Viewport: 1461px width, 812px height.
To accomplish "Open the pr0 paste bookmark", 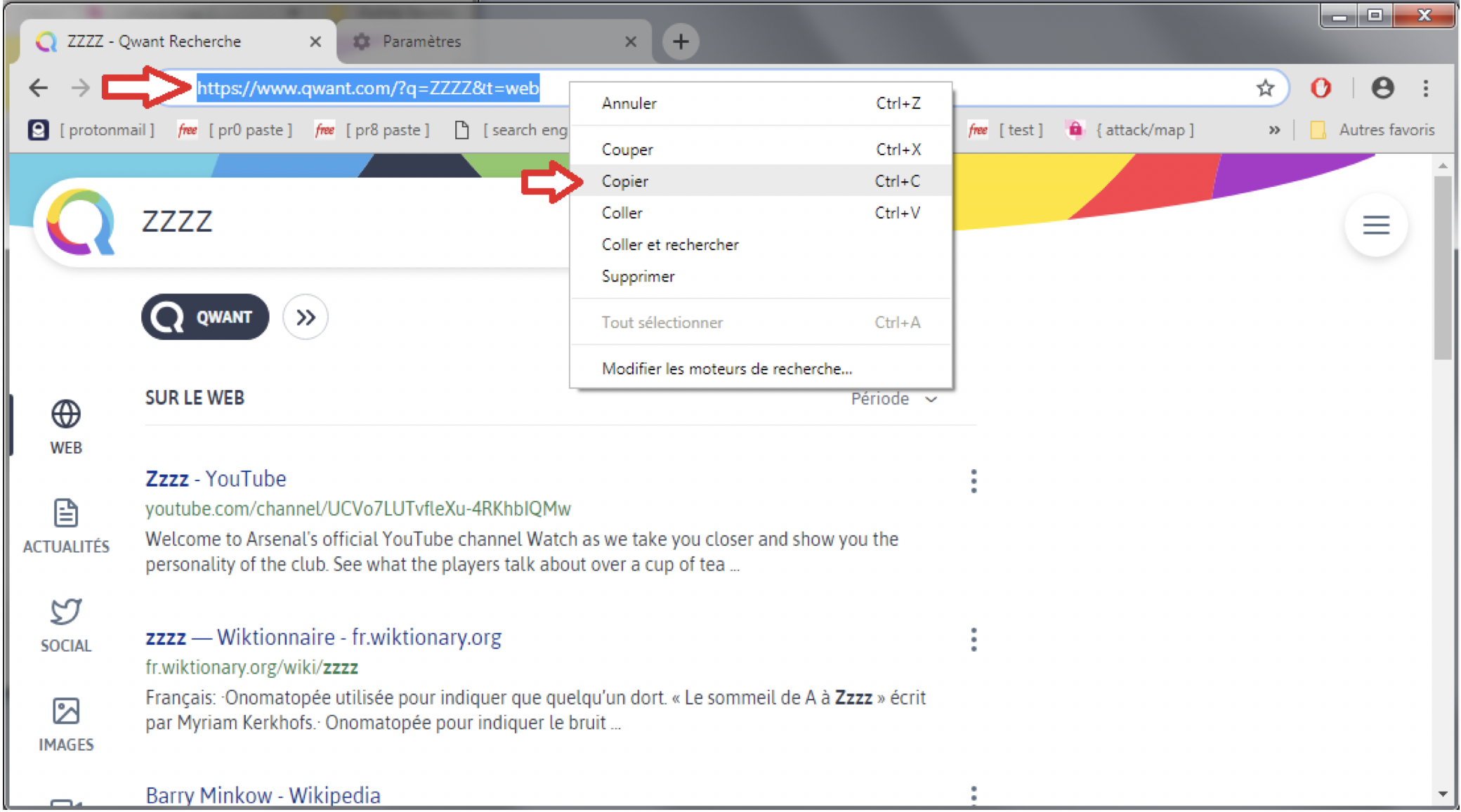I will click(235, 130).
